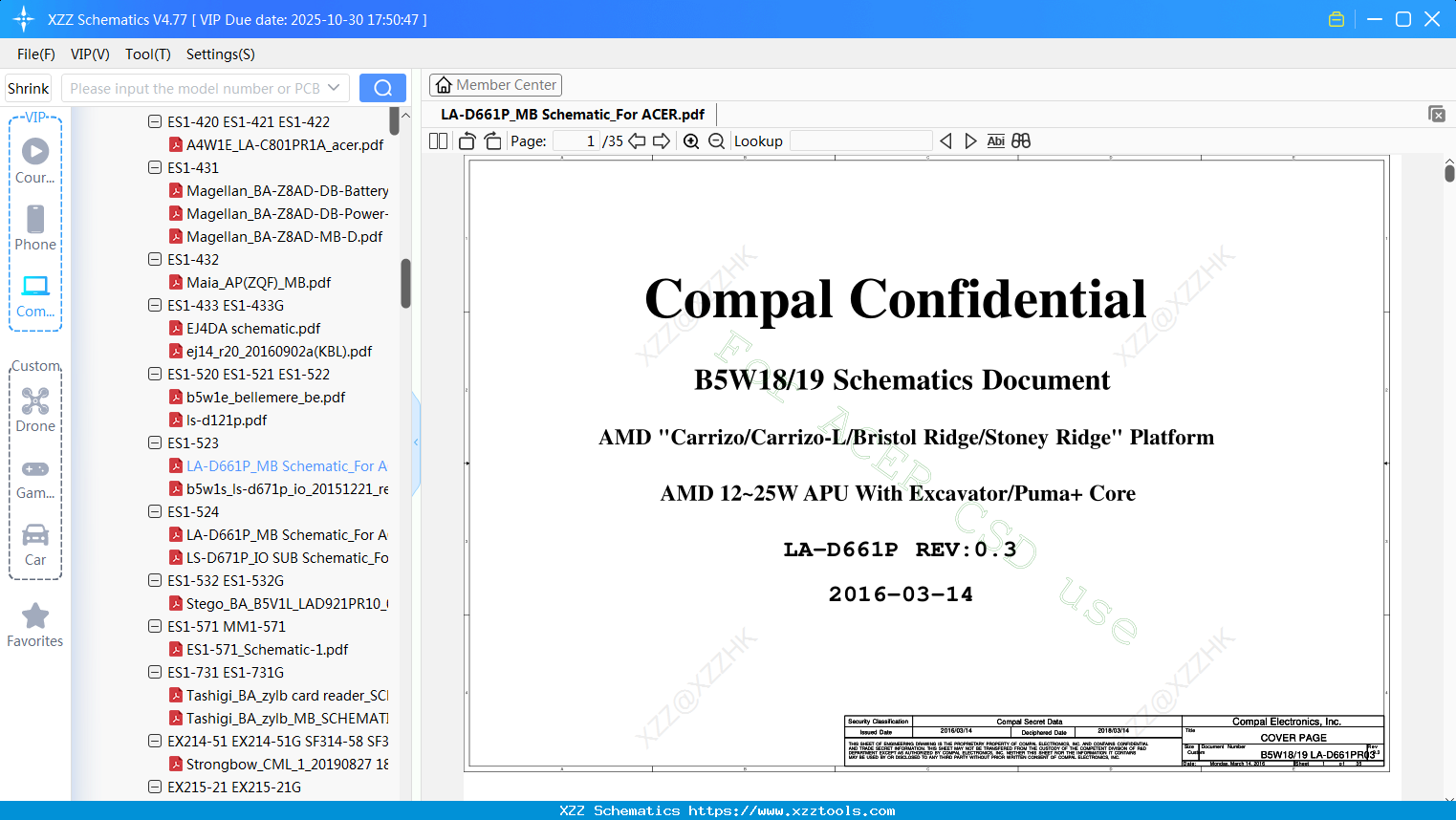Jump to previous Lookup match
1456x820 pixels.
point(945,141)
